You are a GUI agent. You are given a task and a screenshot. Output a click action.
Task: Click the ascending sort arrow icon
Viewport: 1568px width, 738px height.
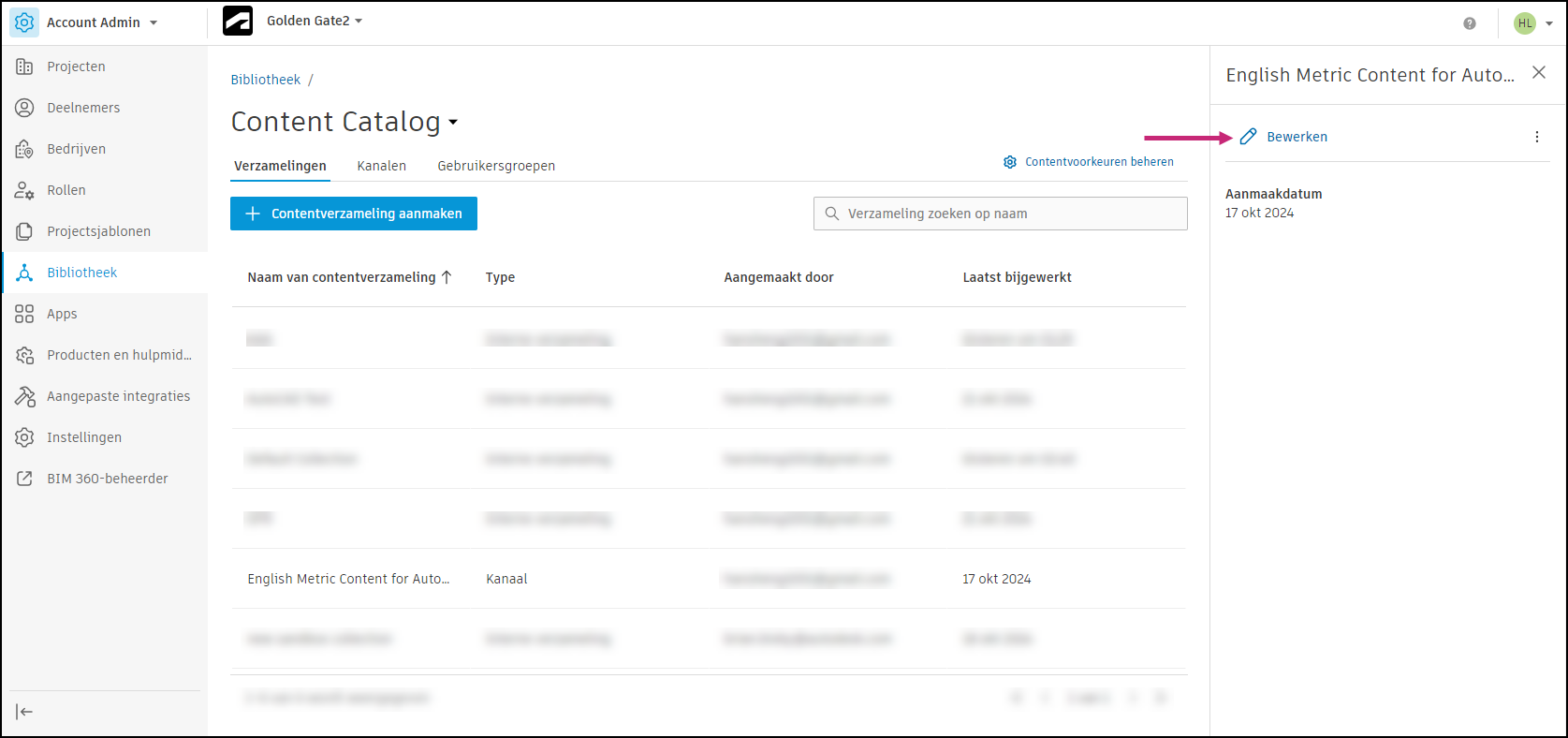click(x=447, y=277)
